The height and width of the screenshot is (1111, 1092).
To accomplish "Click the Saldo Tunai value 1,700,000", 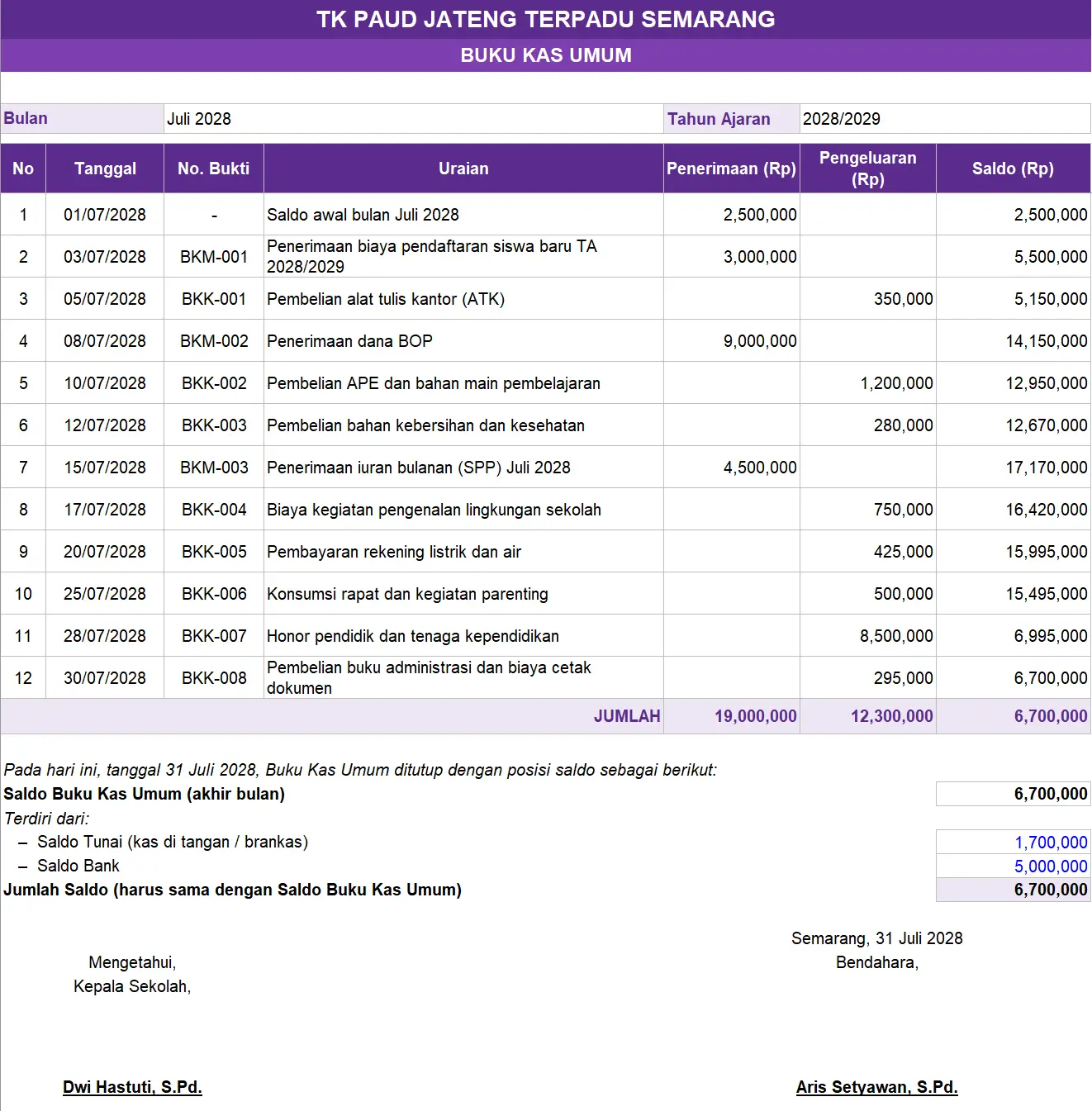I will 1013,842.
